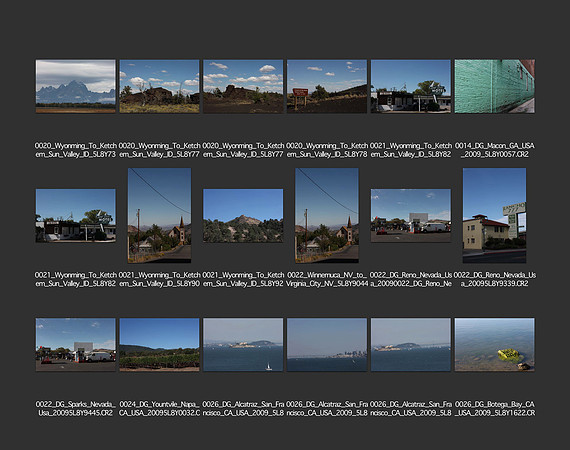Screen dimensions: 570x450
Task: Click Alcatraz filename under the skyline photo
Action: pyautogui.click(x=327, y=409)
